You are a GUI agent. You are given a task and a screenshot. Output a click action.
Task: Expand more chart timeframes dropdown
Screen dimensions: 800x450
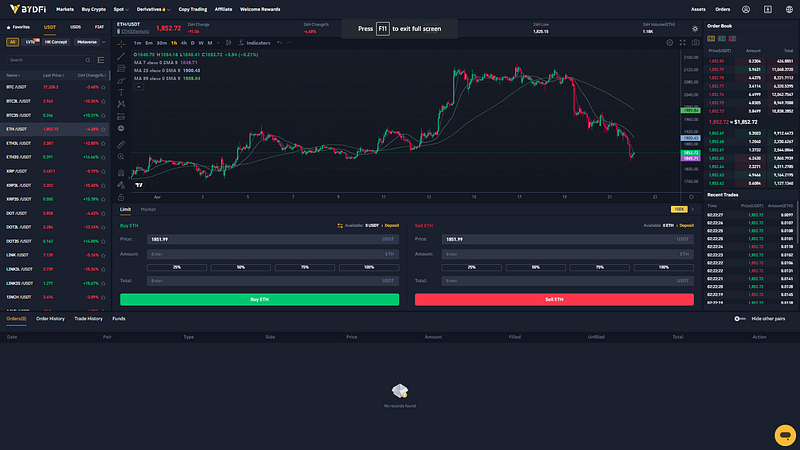218,43
